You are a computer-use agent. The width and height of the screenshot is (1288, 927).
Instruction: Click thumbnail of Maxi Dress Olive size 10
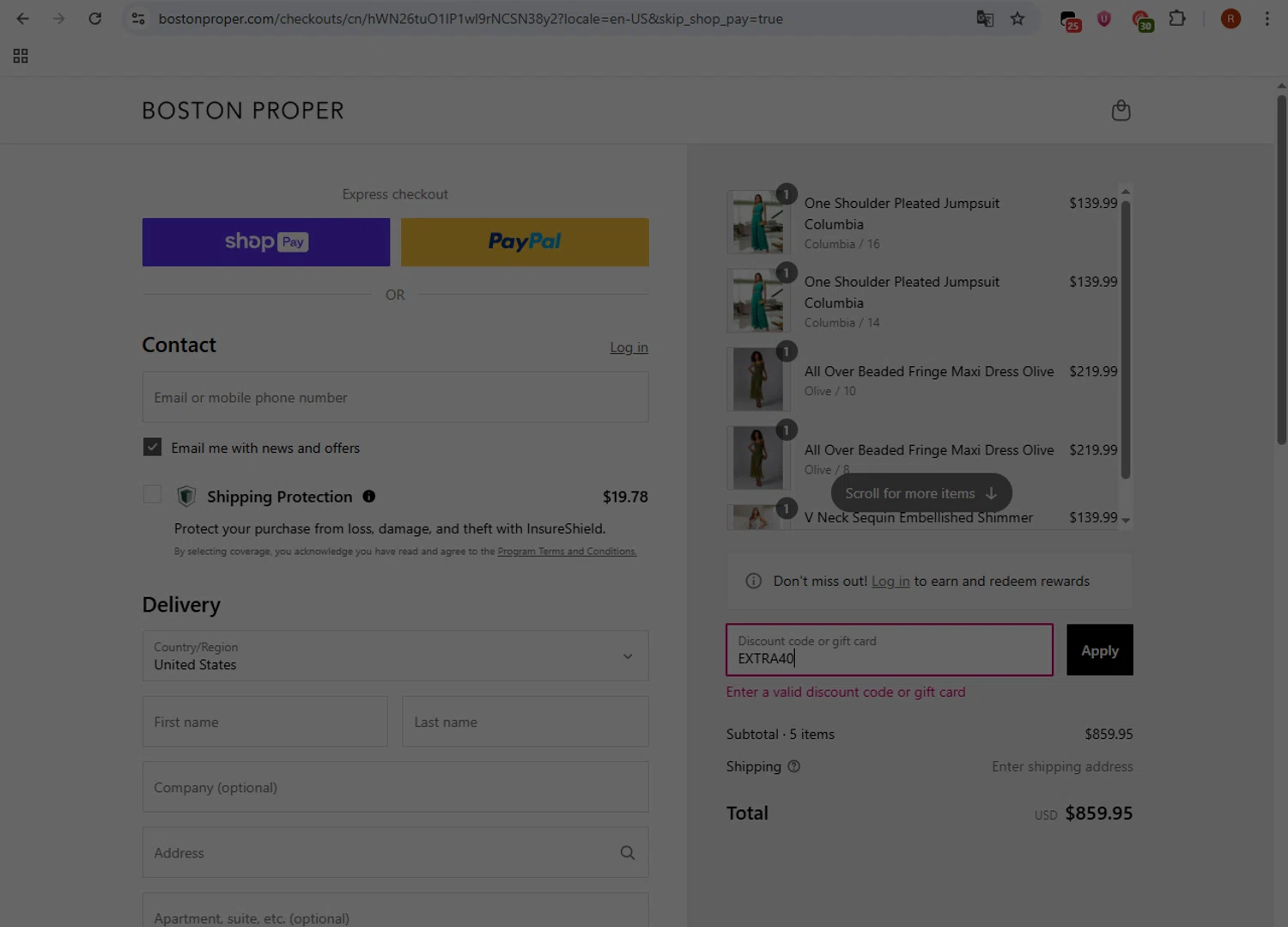point(757,379)
